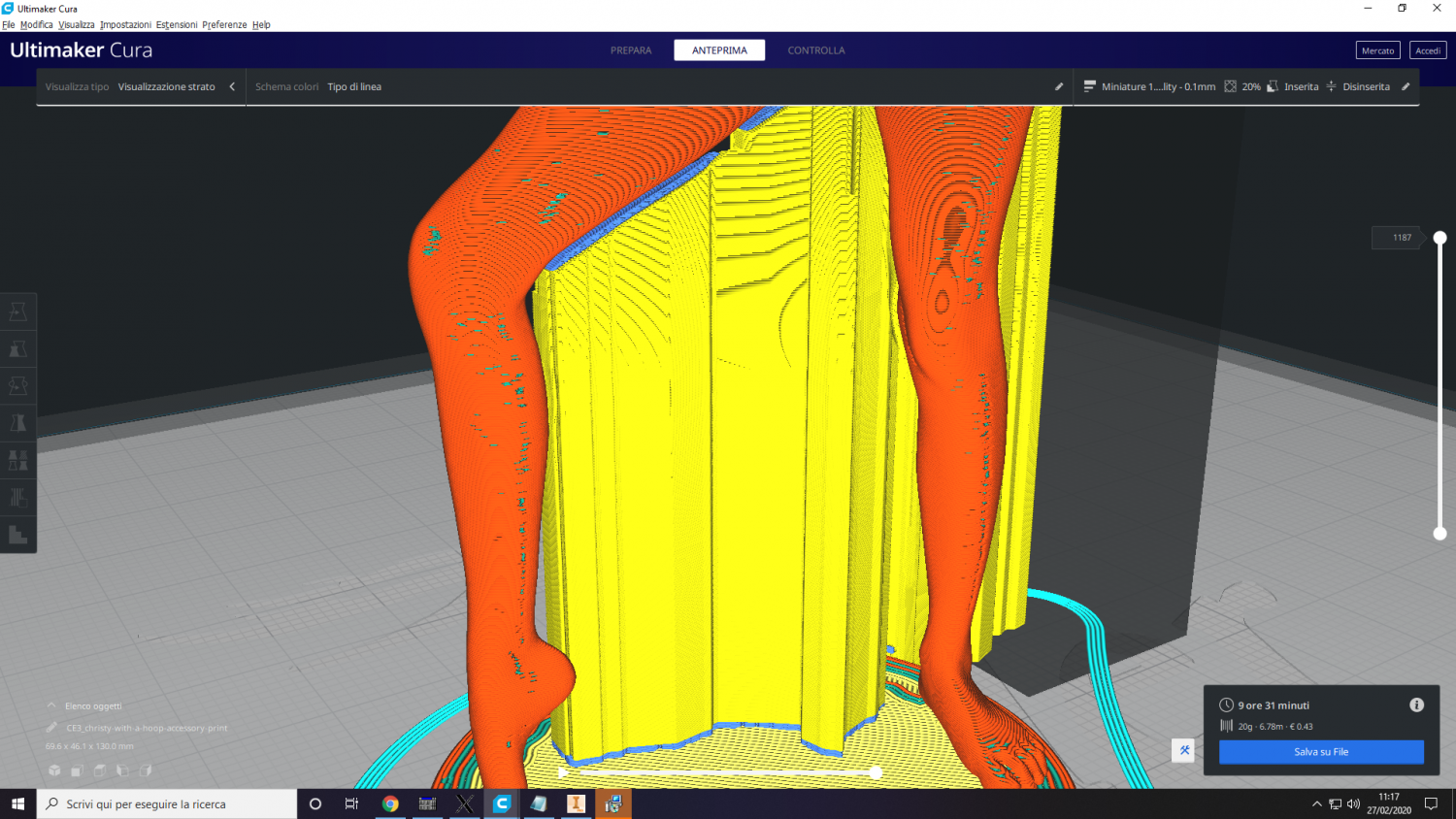Screen dimensions: 1456x819
Task: Switch to the CONTROLLA stage
Action: pyautogui.click(x=816, y=50)
